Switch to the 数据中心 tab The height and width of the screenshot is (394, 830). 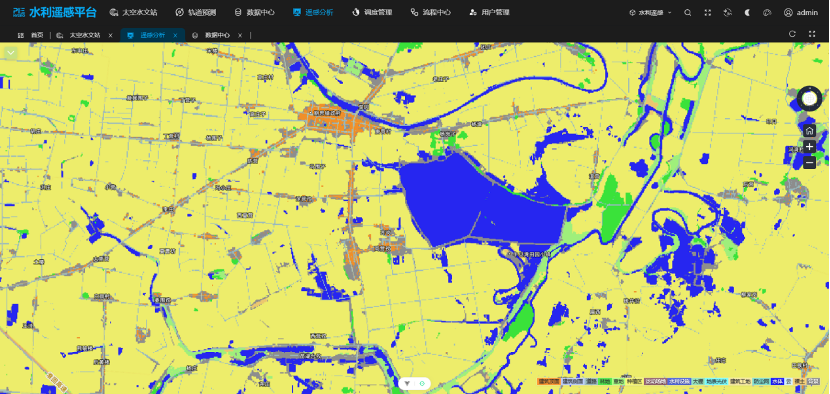point(217,35)
